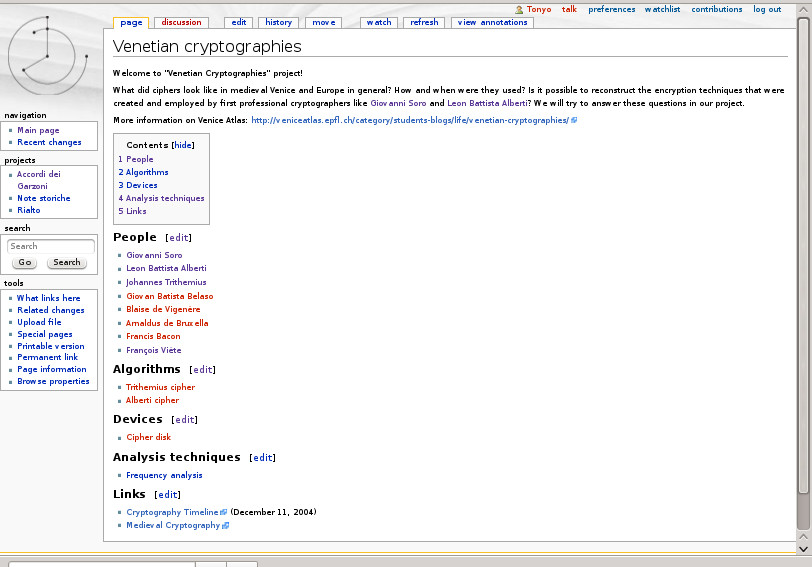Open Special pages

[x=45, y=334]
